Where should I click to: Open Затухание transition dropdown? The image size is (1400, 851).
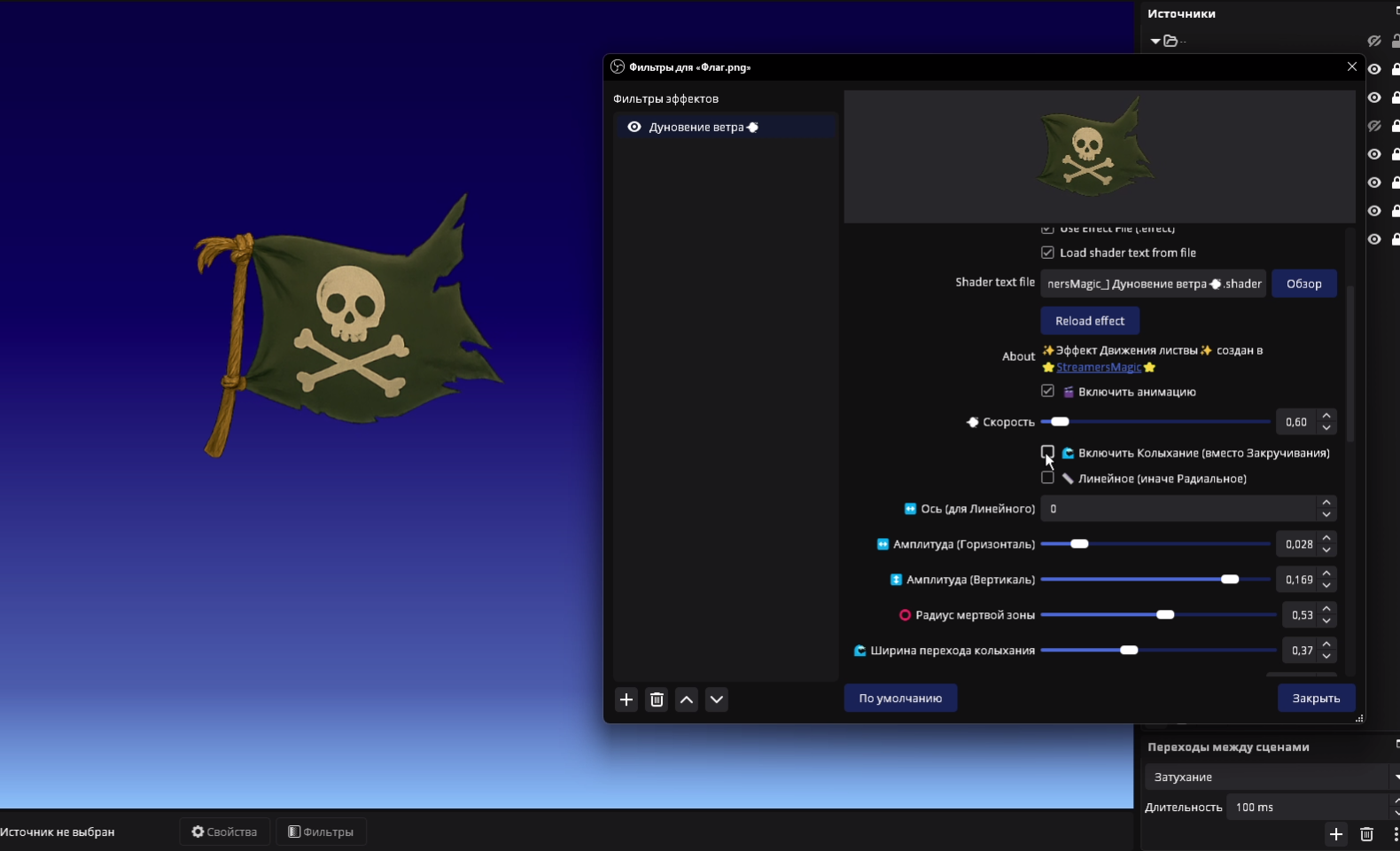(x=1269, y=777)
